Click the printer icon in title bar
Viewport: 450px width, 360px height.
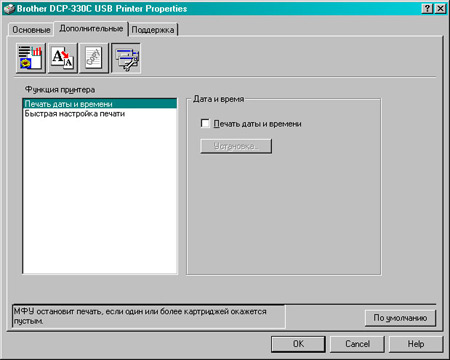(x=9, y=8)
